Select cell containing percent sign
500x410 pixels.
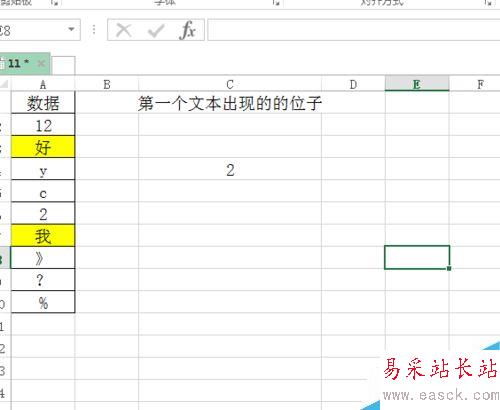tap(43, 302)
